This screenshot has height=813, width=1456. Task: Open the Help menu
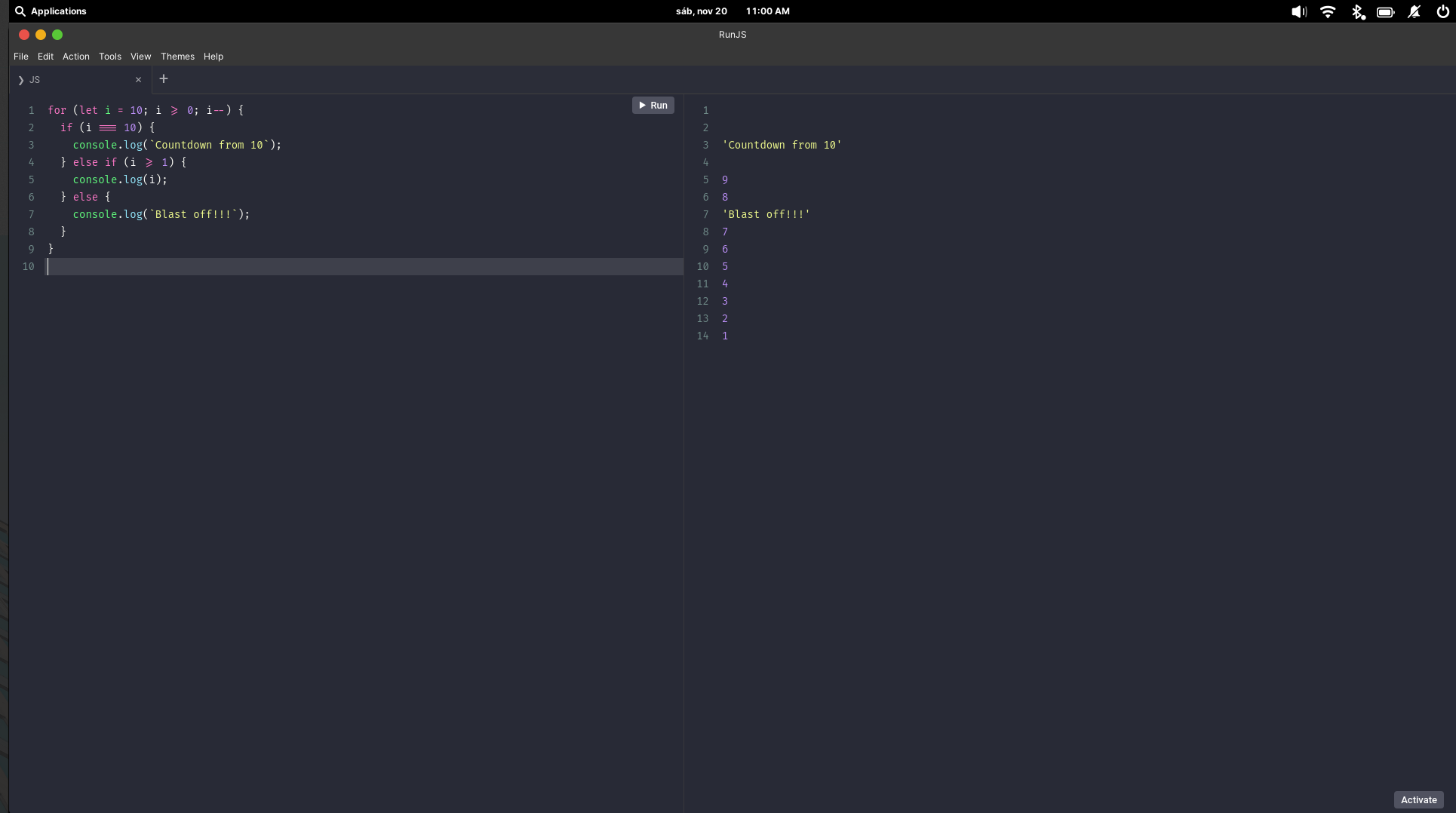click(213, 56)
